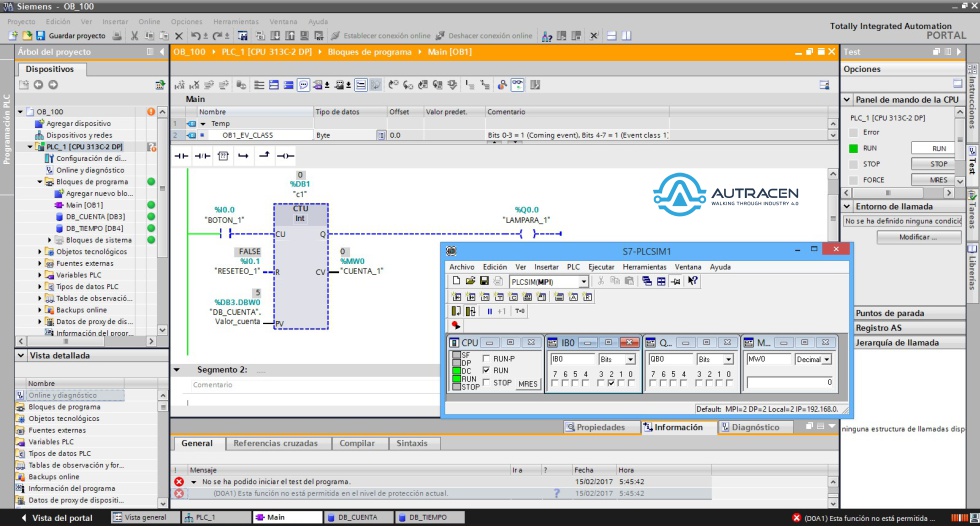Viewport: 980px width, 526px height.
Task: Open the Bits format dropdown for QB0
Action: tap(728, 359)
